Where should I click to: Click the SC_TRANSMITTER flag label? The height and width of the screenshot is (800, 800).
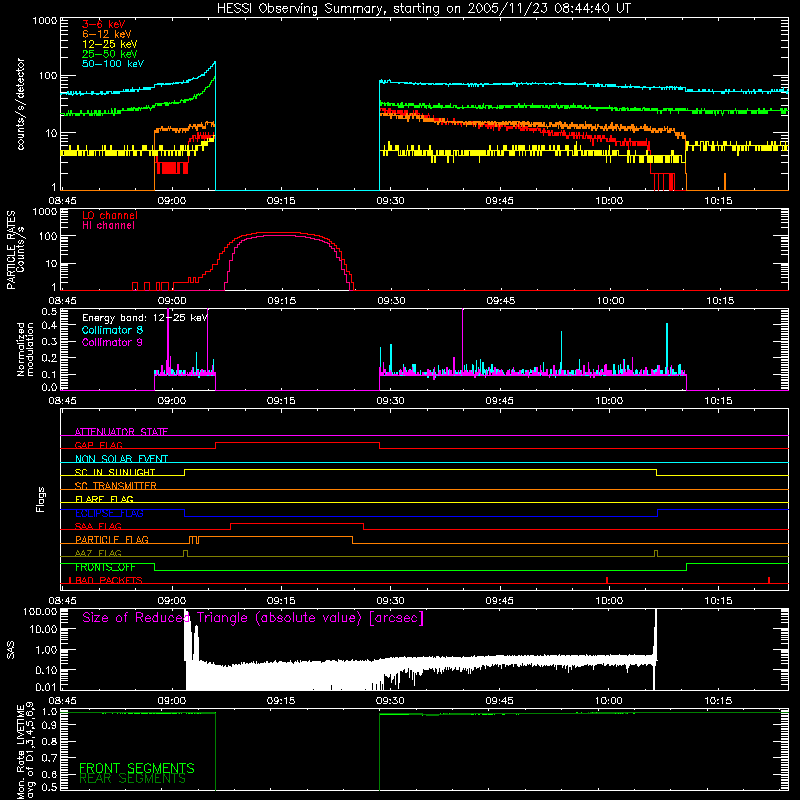[x=115, y=485]
